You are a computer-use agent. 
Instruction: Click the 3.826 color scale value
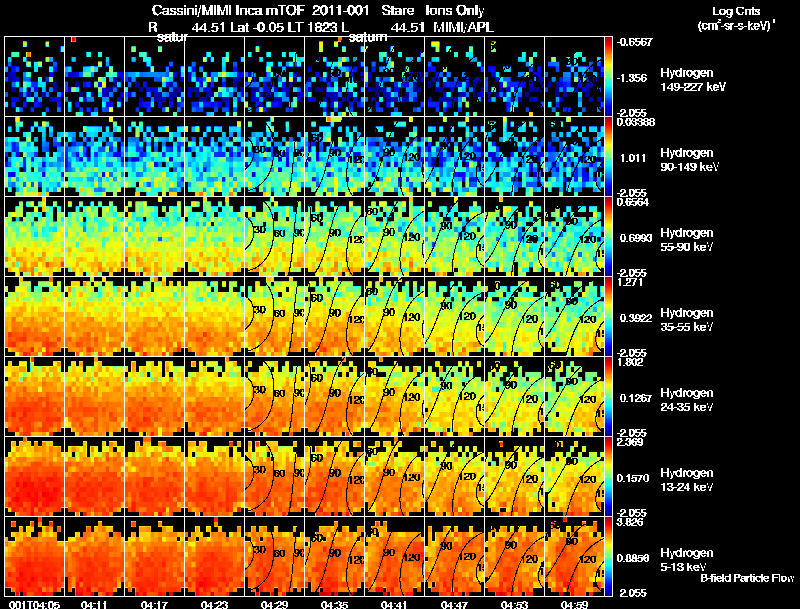click(630, 523)
